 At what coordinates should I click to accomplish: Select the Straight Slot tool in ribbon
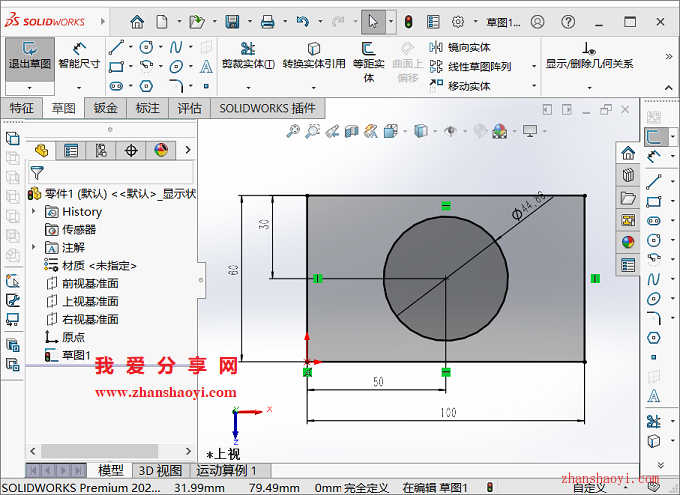point(116,86)
